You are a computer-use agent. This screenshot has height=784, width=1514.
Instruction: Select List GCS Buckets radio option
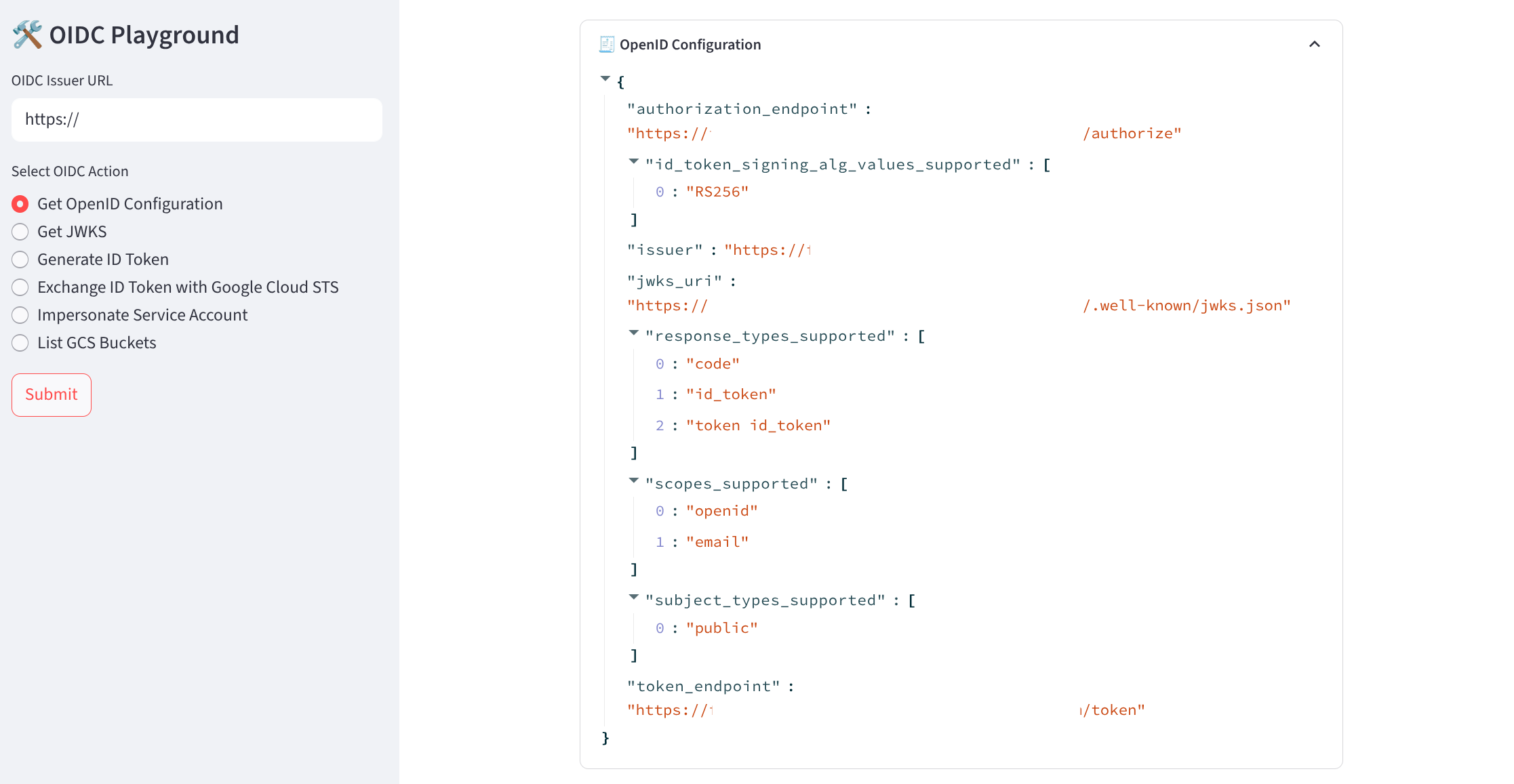[x=20, y=343]
